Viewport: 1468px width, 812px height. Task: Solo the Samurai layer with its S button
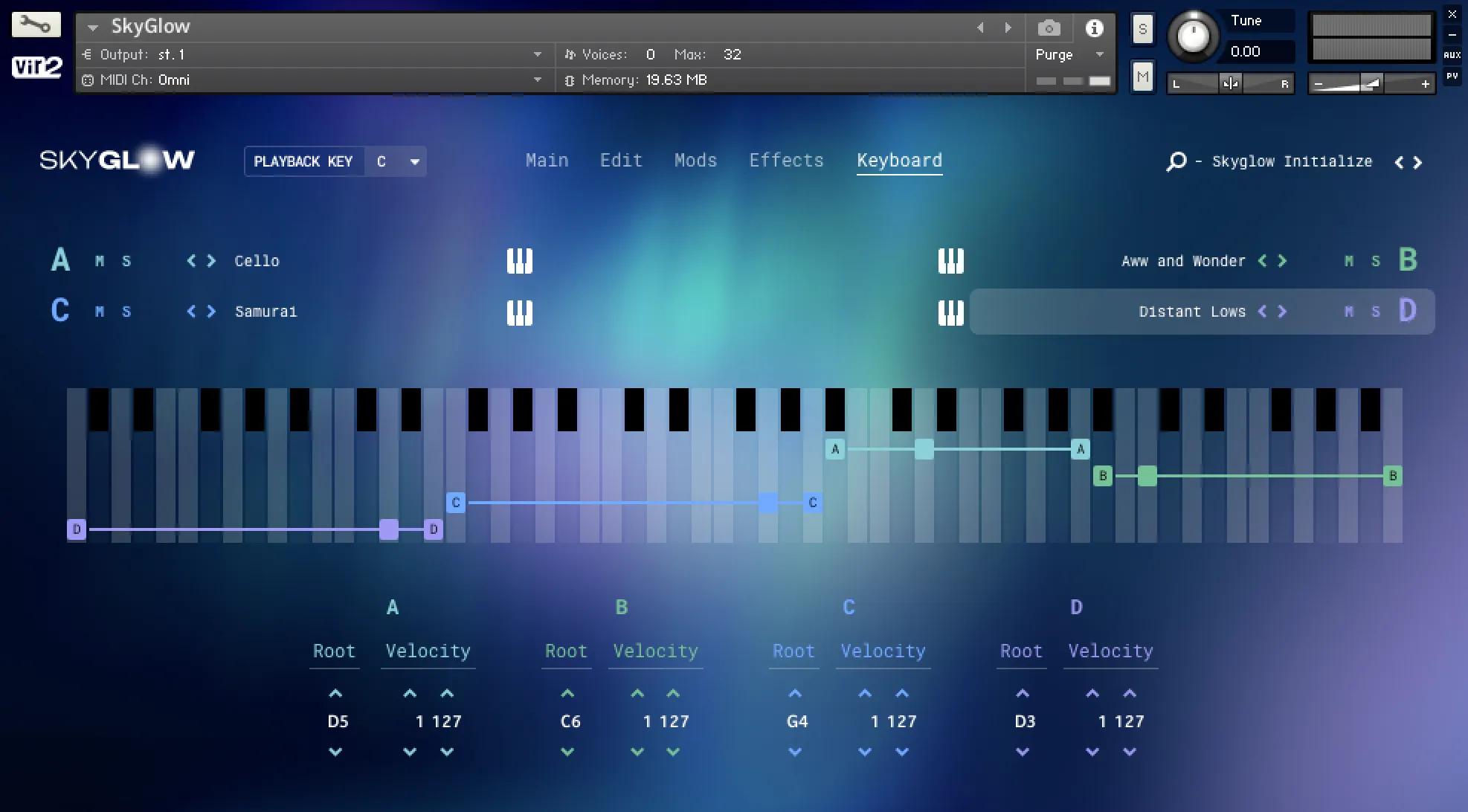tap(126, 312)
